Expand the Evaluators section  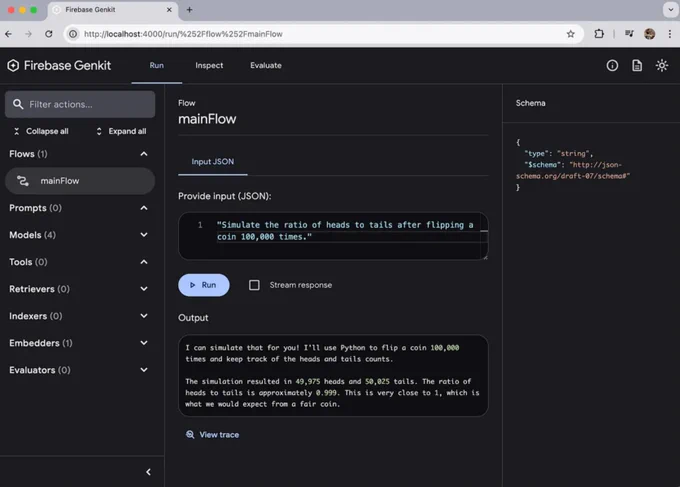pos(144,370)
